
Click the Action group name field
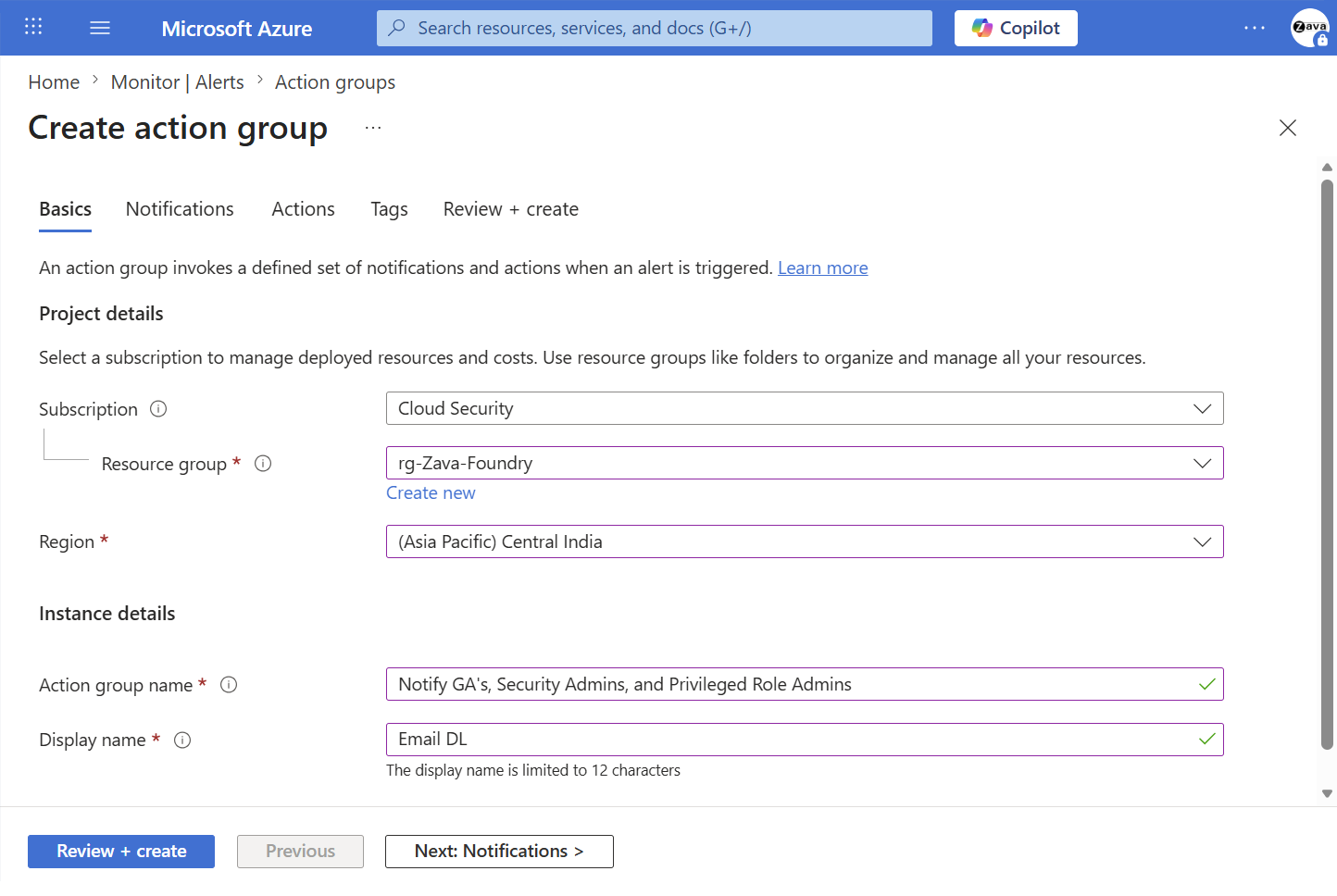pyautogui.click(x=805, y=684)
